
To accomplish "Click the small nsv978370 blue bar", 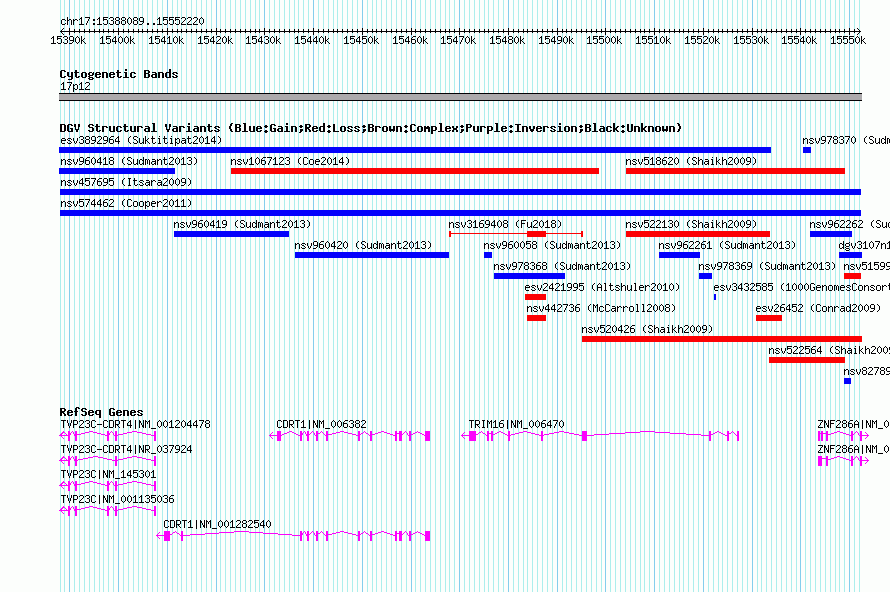I will (x=807, y=150).
